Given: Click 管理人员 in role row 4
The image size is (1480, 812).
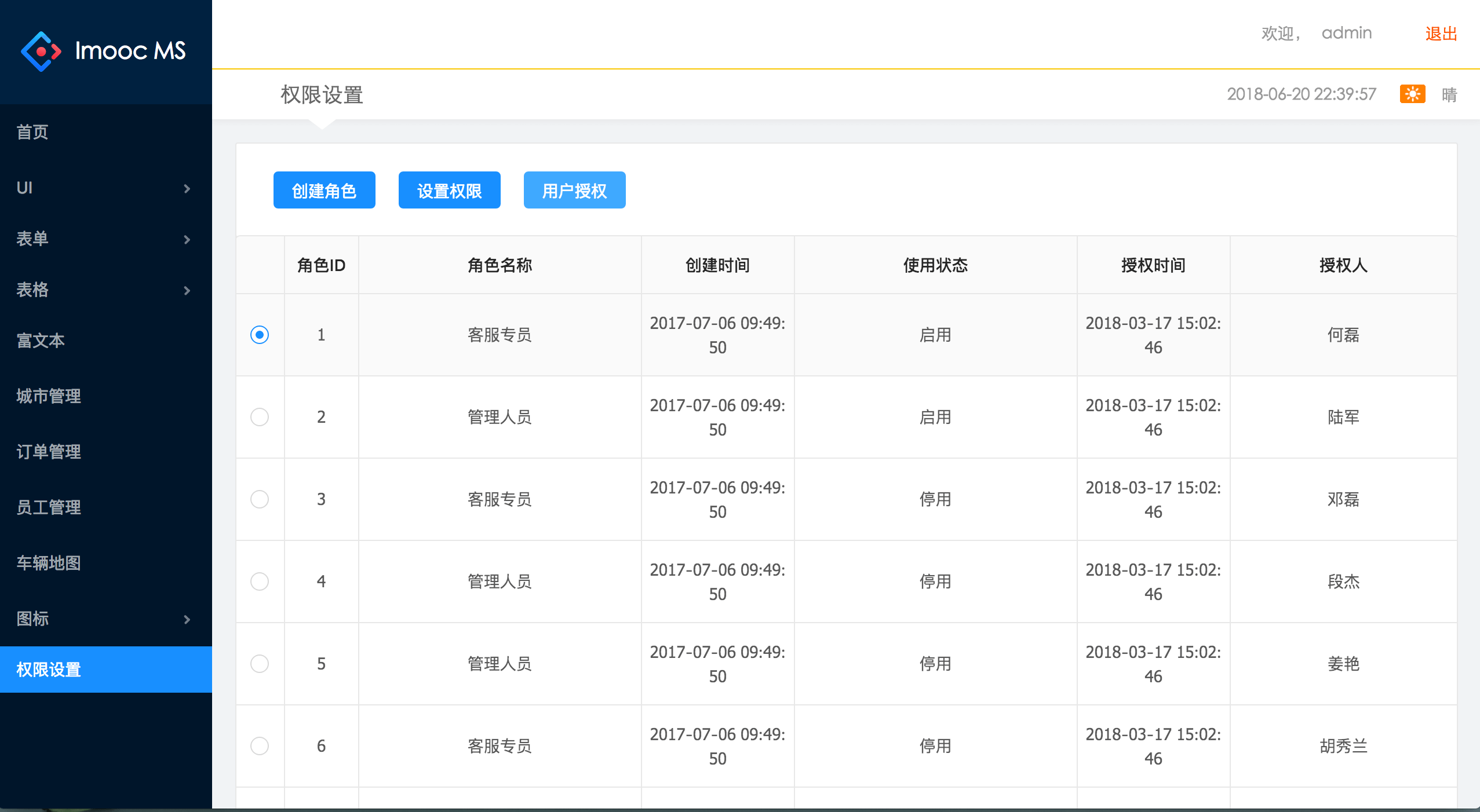Looking at the screenshot, I should click(500, 581).
